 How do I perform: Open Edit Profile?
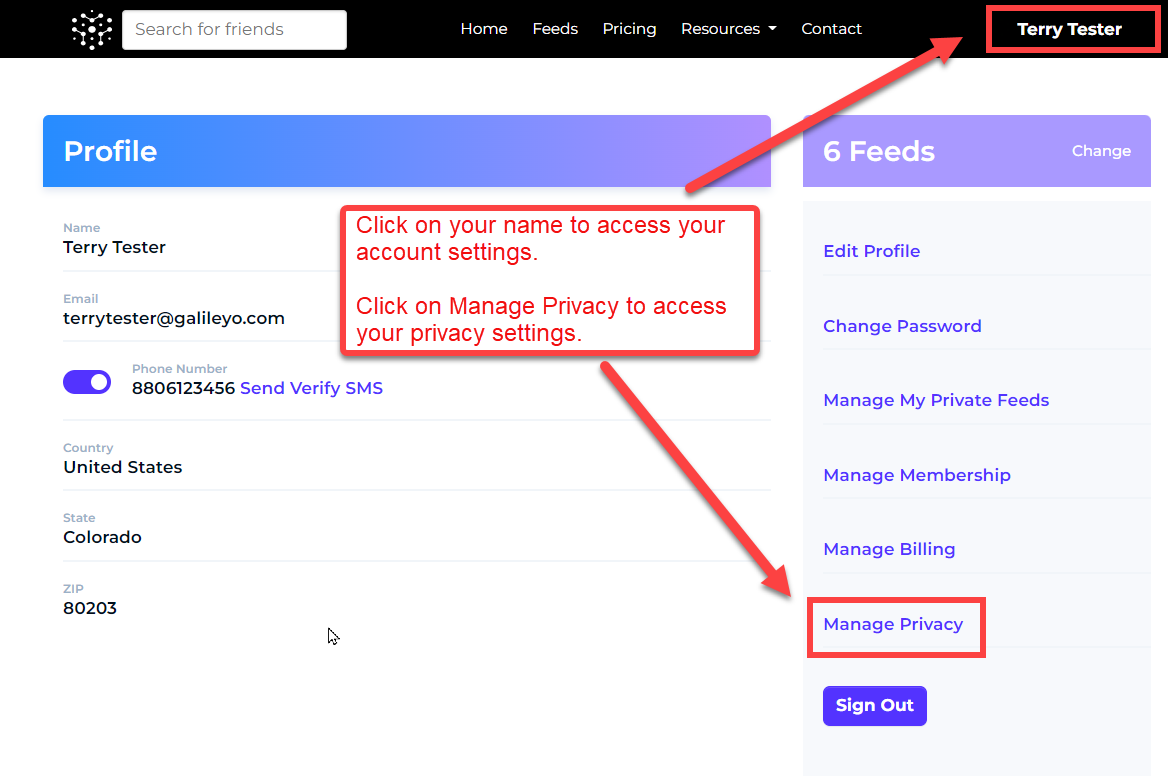(872, 251)
